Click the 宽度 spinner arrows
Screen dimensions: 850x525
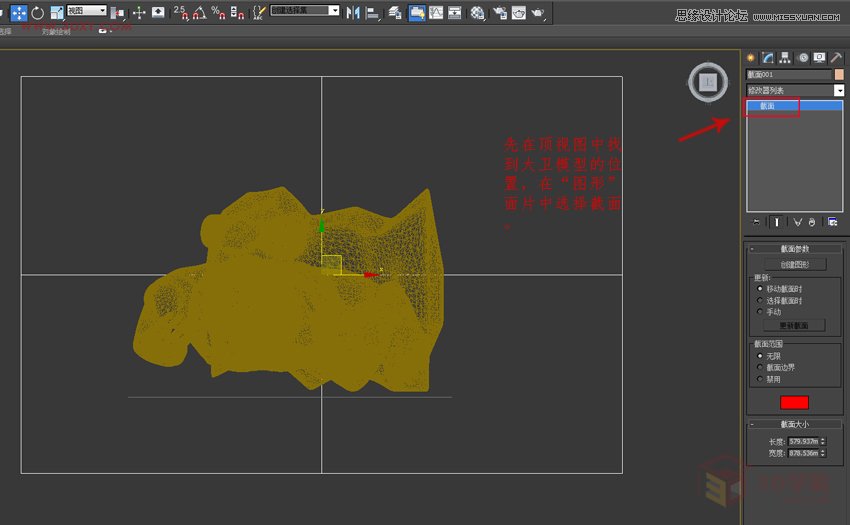pyautogui.click(x=823, y=453)
